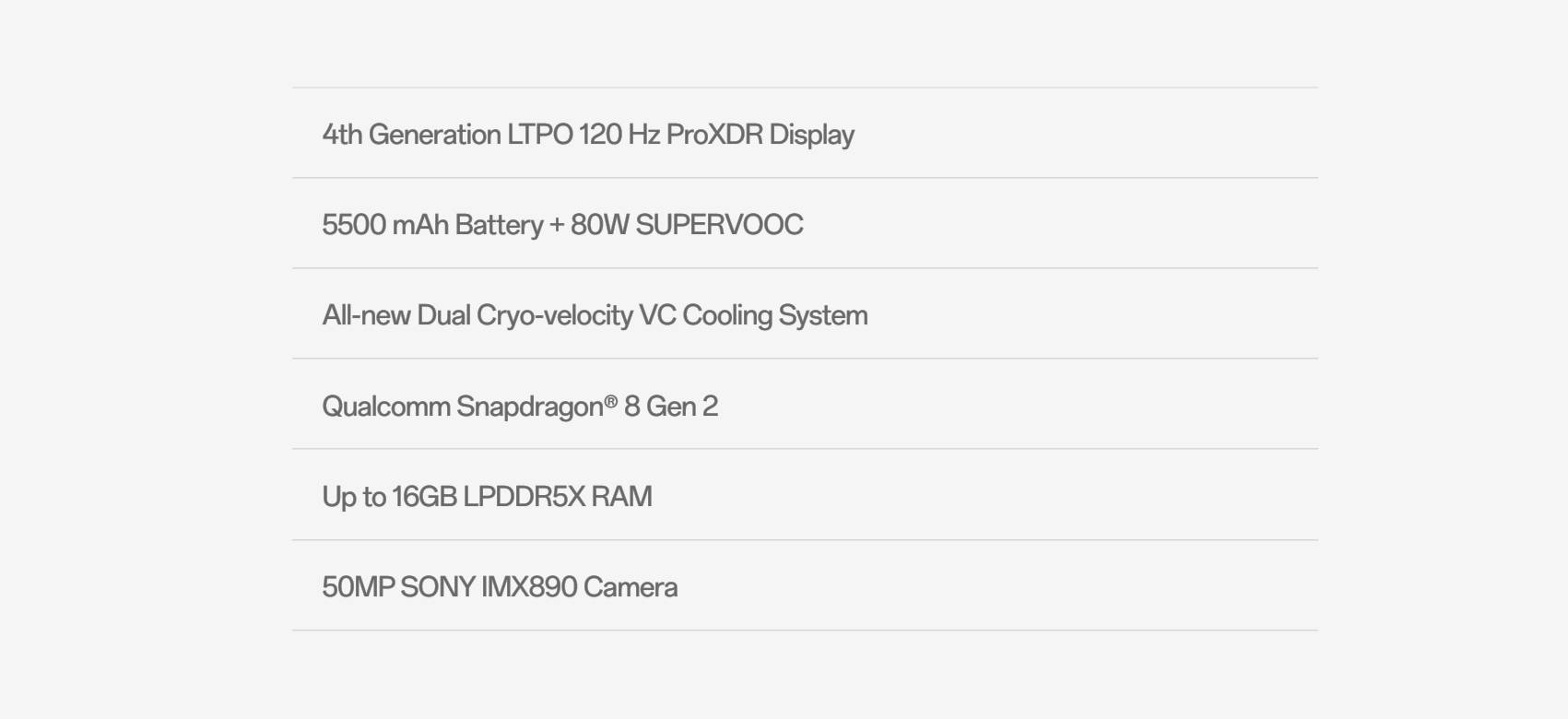Click the 120 Hz text in the display row
The image size is (1568, 719).
click(619, 135)
